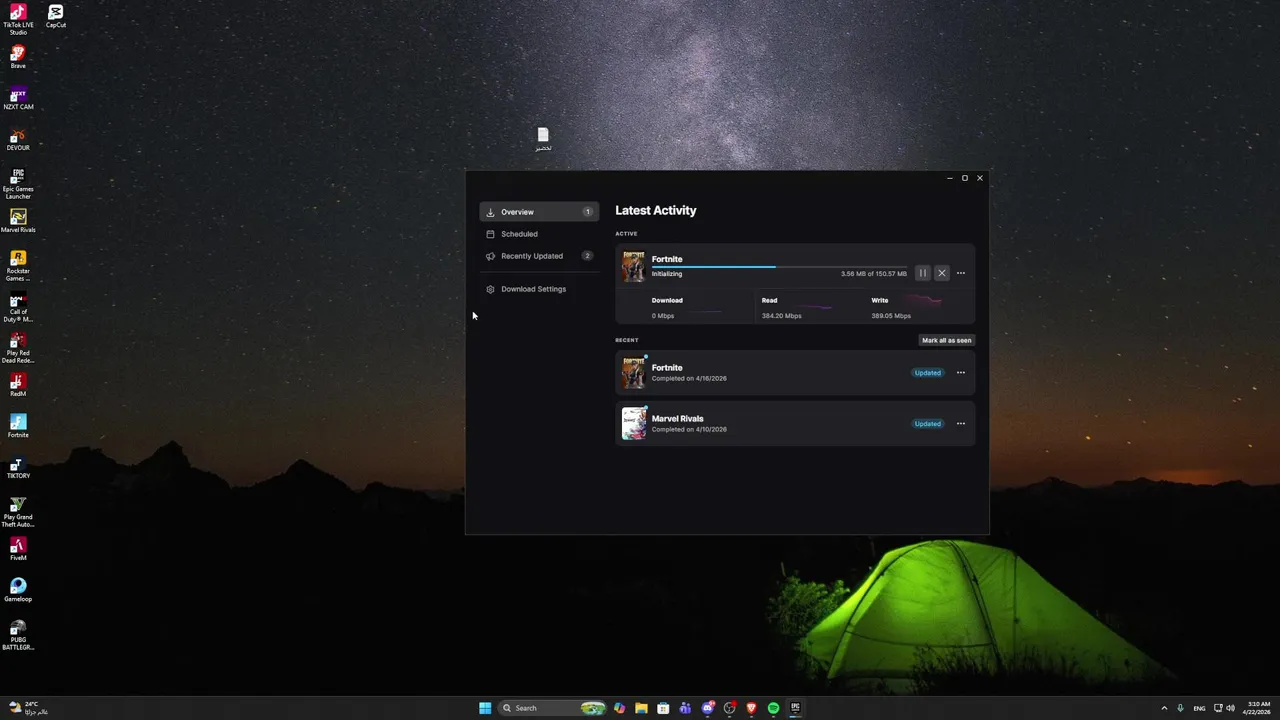Open CapCut desktop icon

pyautogui.click(x=56, y=16)
